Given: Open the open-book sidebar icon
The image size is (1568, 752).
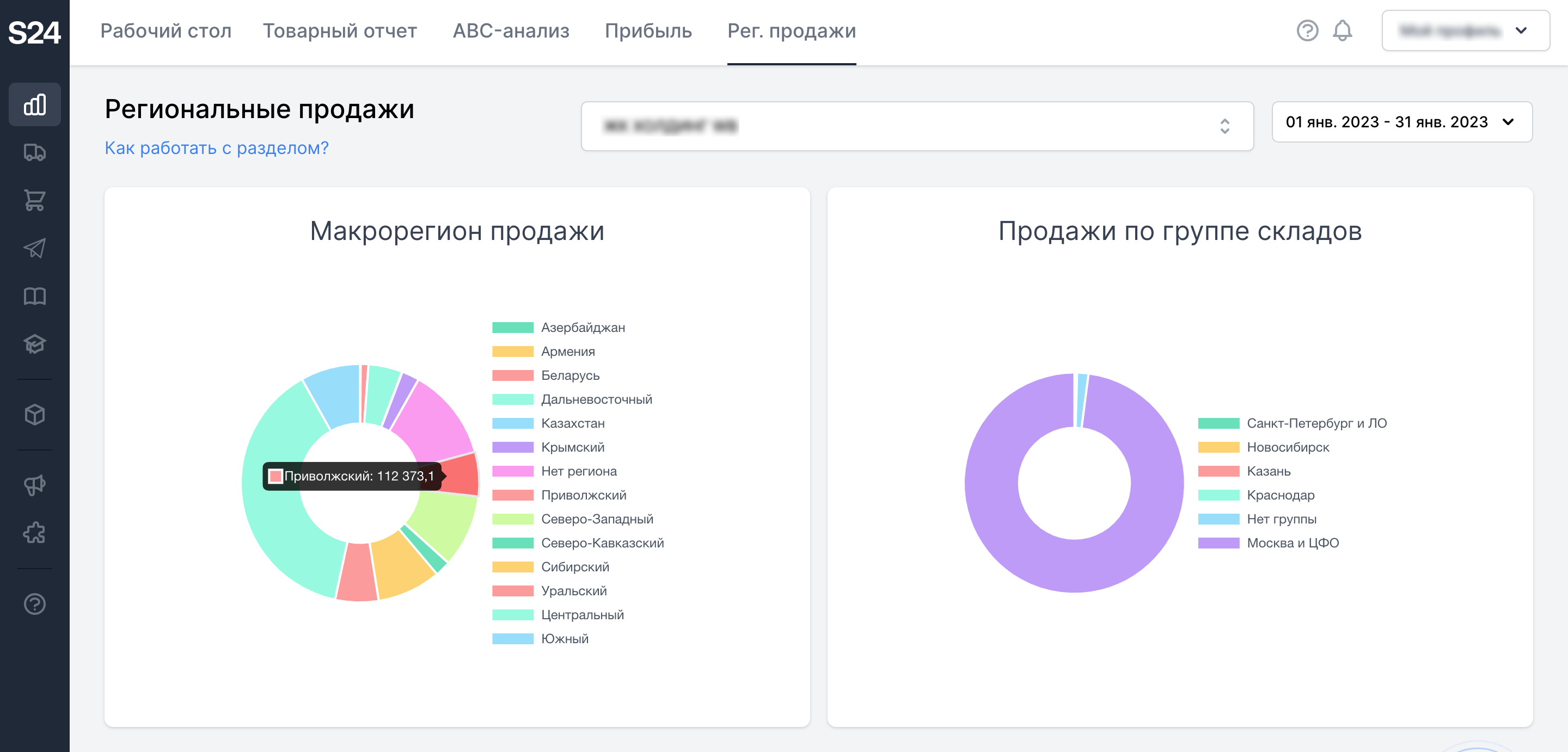Looking at the screenshot, I should point(35,297).
